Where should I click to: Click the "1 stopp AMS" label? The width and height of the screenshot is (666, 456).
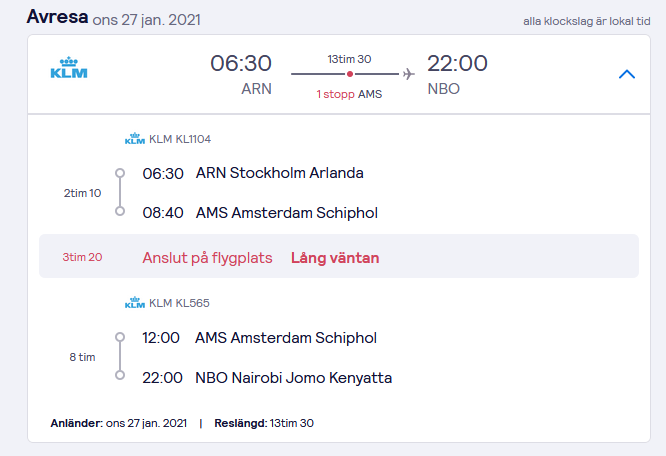(349, 94)
